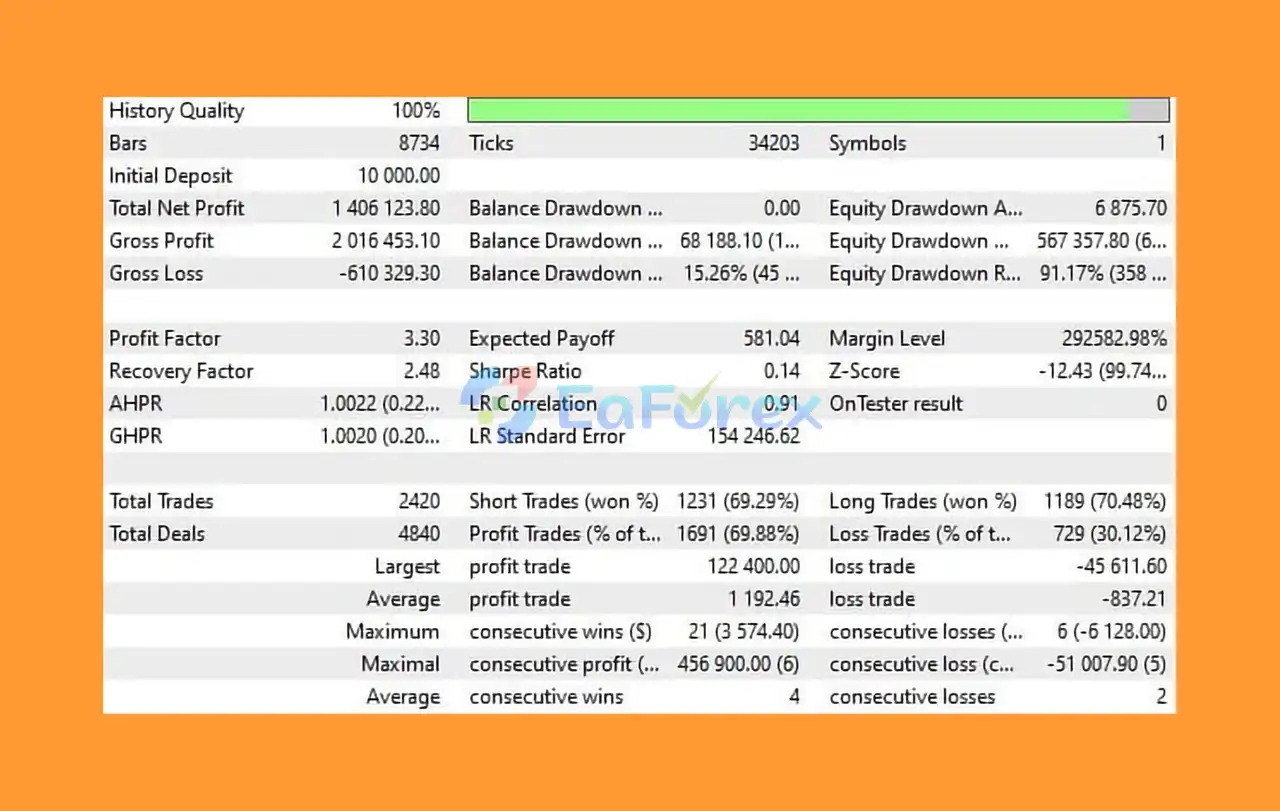The height and width of the screenshot is (811, 1280).
Task: Click consecutive profit value 456 900.00 (6)
Action: point(739,664)
